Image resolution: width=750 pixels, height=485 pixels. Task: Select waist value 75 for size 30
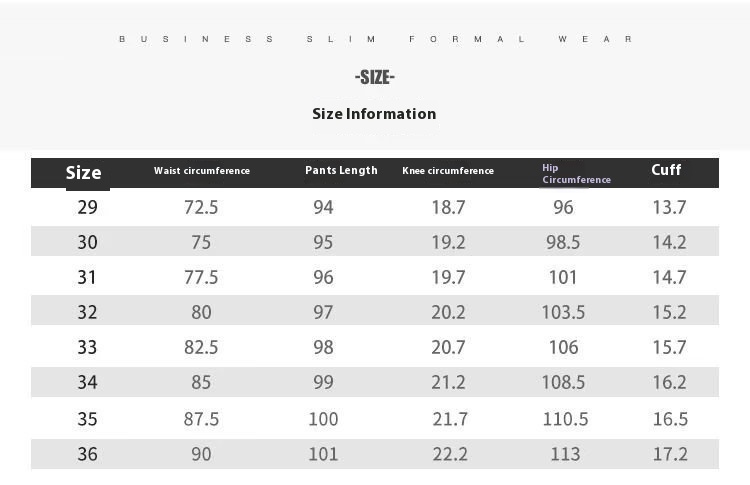(x=201, y=242)
